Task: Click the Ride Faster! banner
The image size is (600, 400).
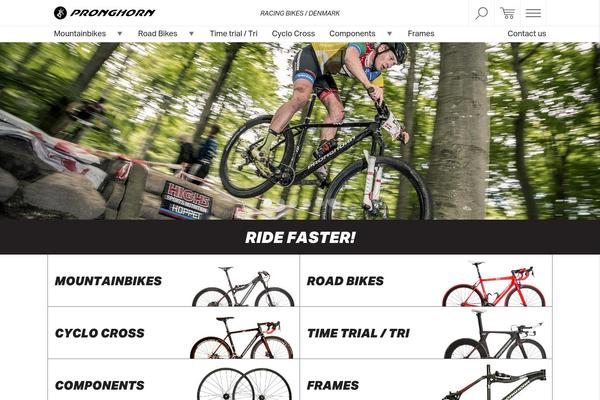Action: (300, 237)
